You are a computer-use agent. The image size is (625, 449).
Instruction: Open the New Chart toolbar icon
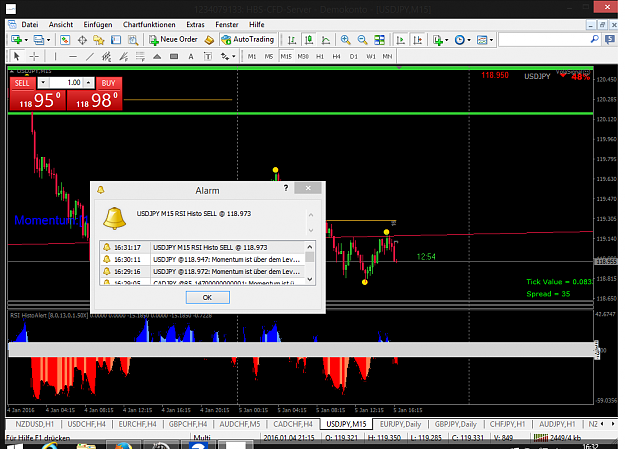16,40
